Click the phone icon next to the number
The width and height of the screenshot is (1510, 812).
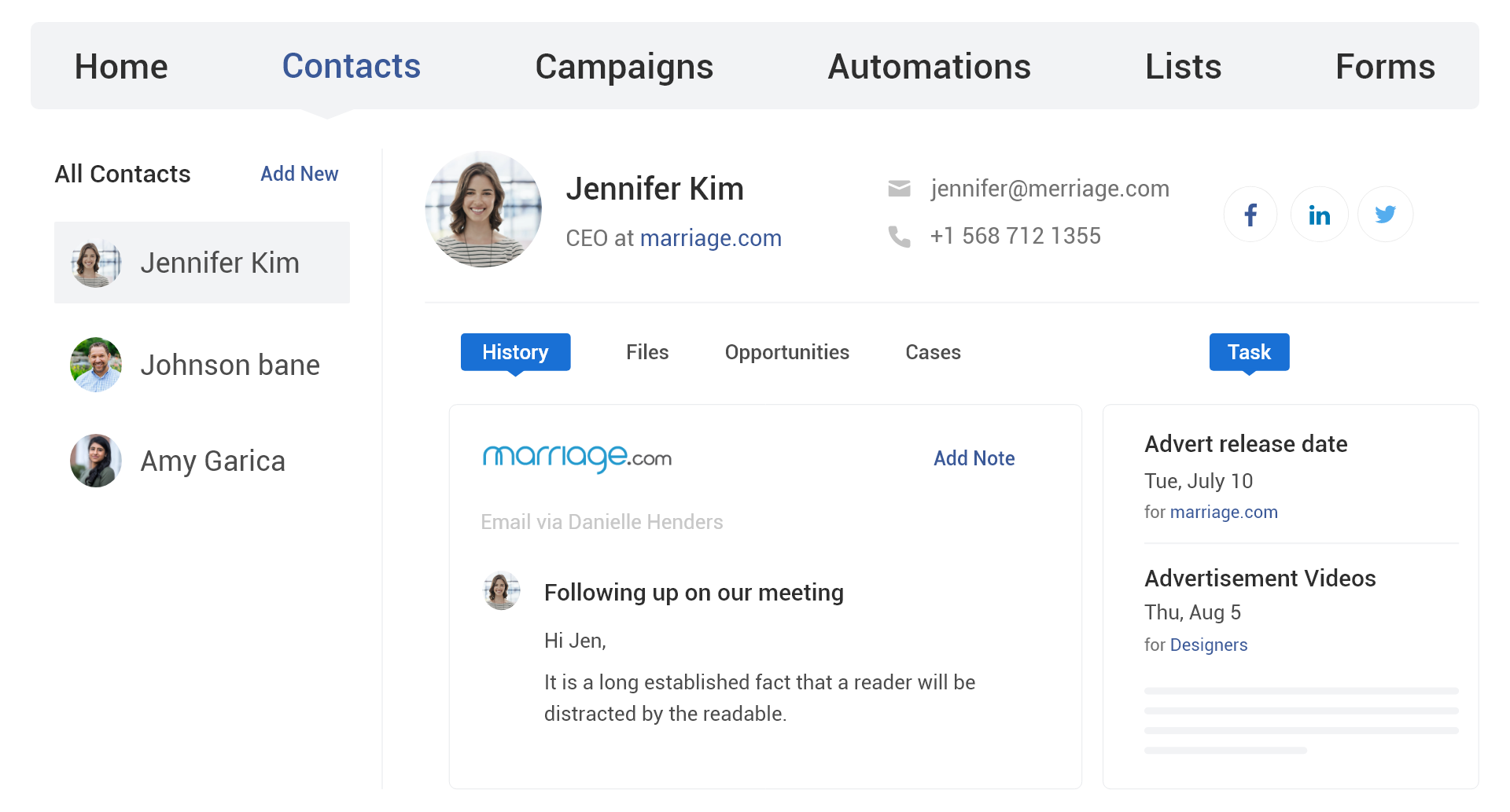pos(899,235)
